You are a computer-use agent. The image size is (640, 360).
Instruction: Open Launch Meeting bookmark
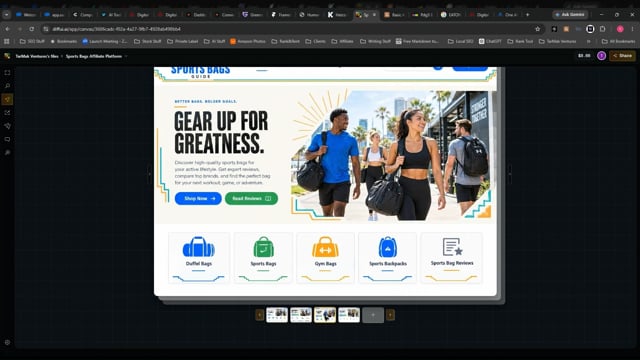coord(105,41)
